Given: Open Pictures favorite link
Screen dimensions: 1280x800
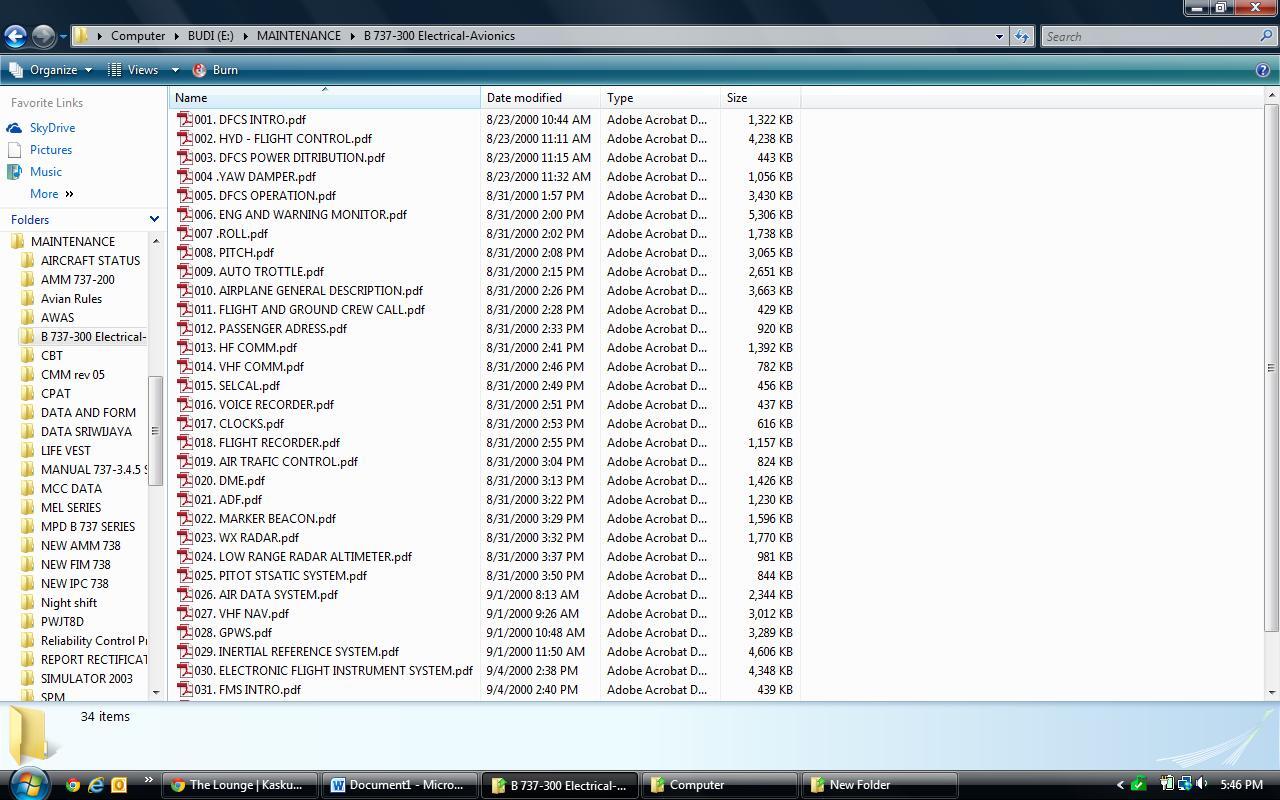Looking at the screenshot, I should coord(51,150).
